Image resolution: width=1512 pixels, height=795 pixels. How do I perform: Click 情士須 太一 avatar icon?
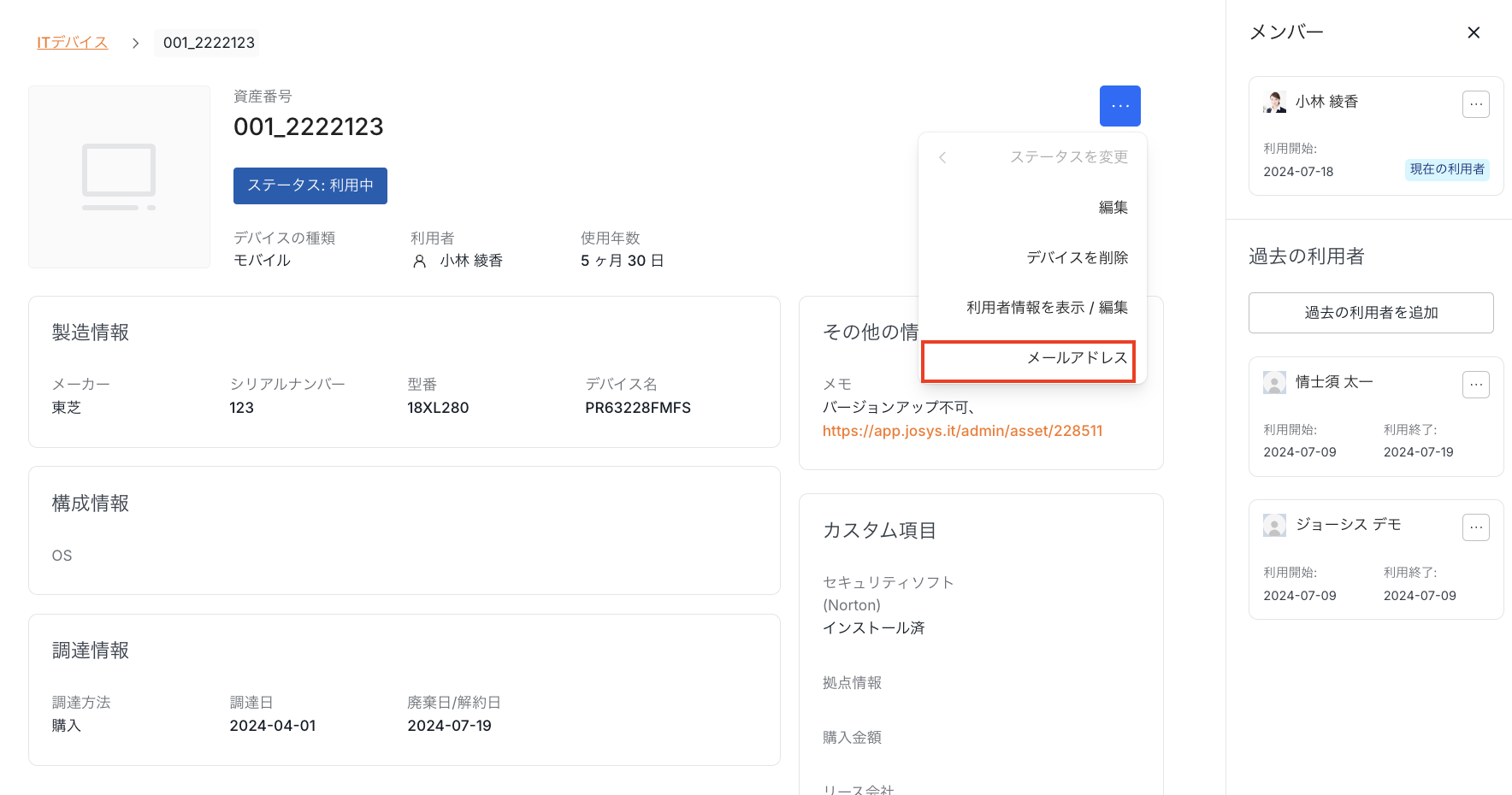pos(1274,382)
